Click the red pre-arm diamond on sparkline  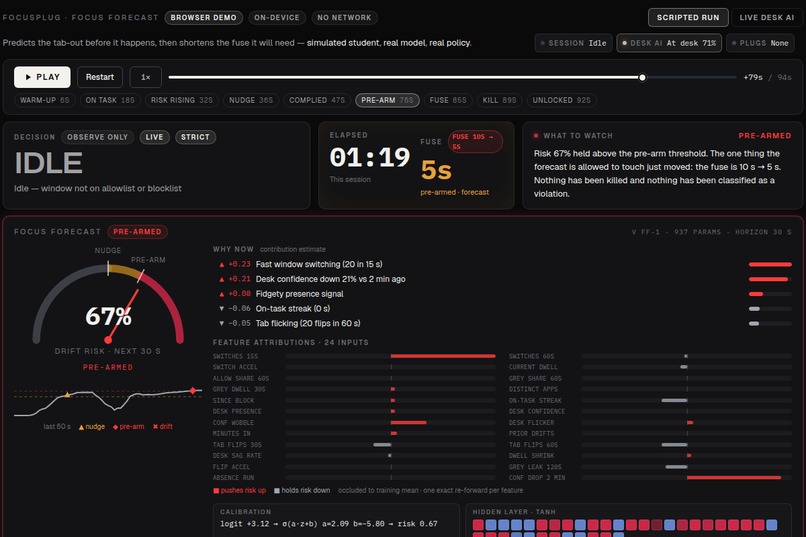coord(193,391)
